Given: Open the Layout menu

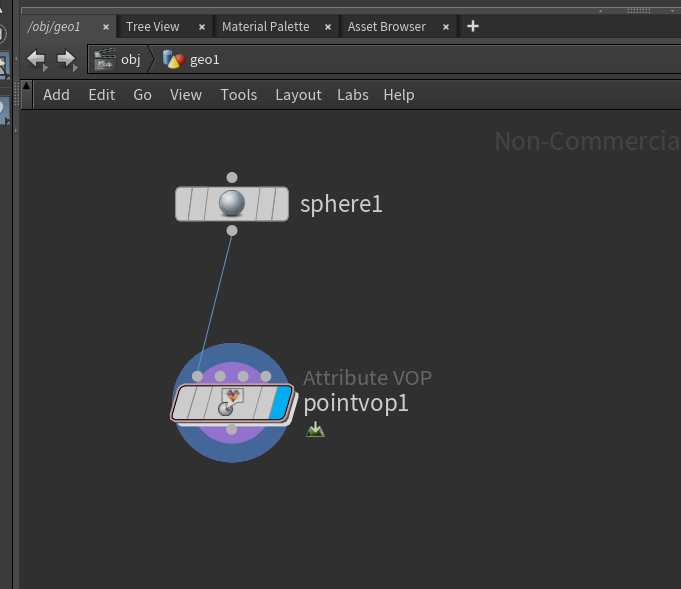Looking at the screenshot, I should (x=298, y=95).
